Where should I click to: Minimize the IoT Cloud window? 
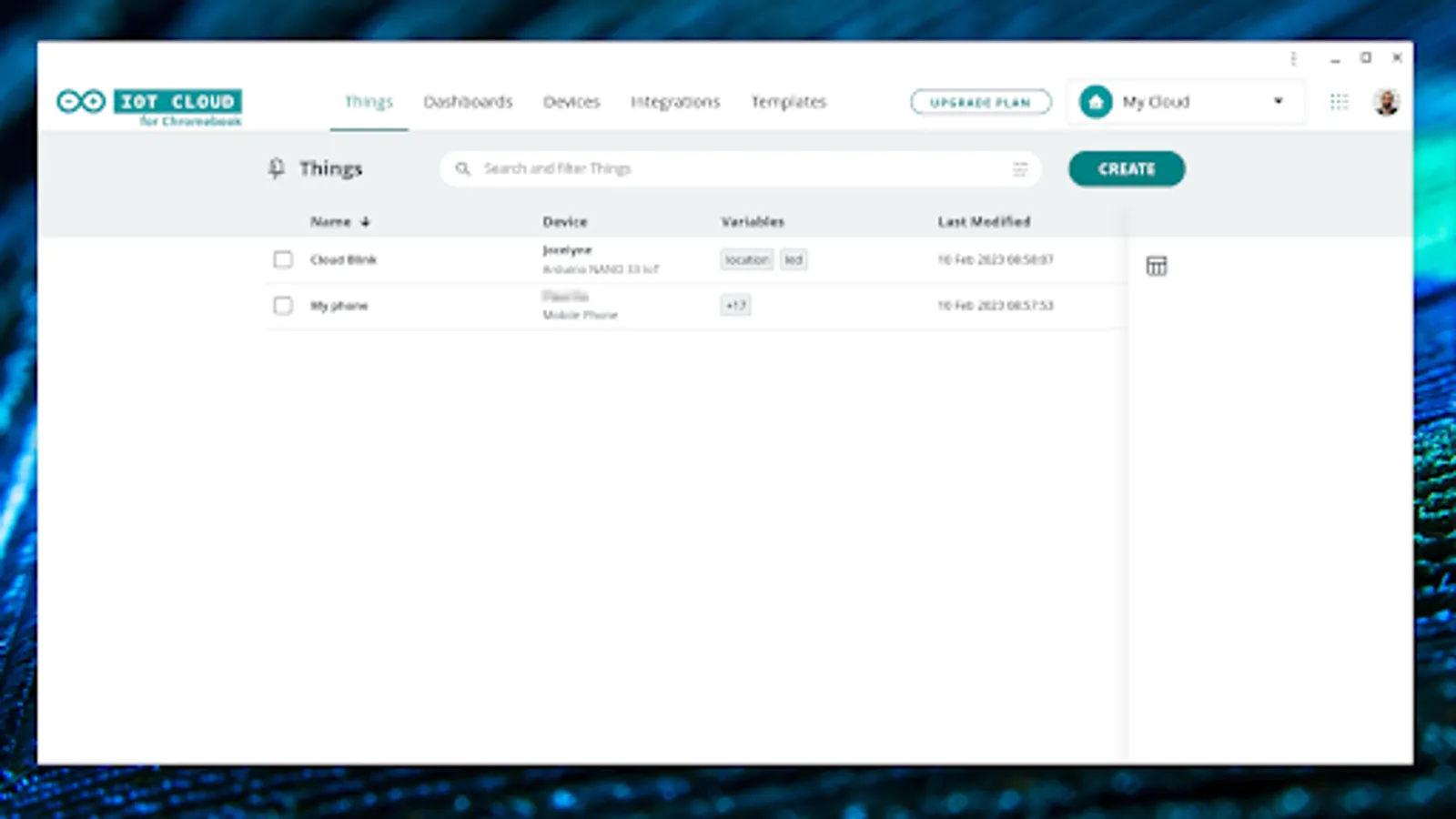coord(1335,58)
